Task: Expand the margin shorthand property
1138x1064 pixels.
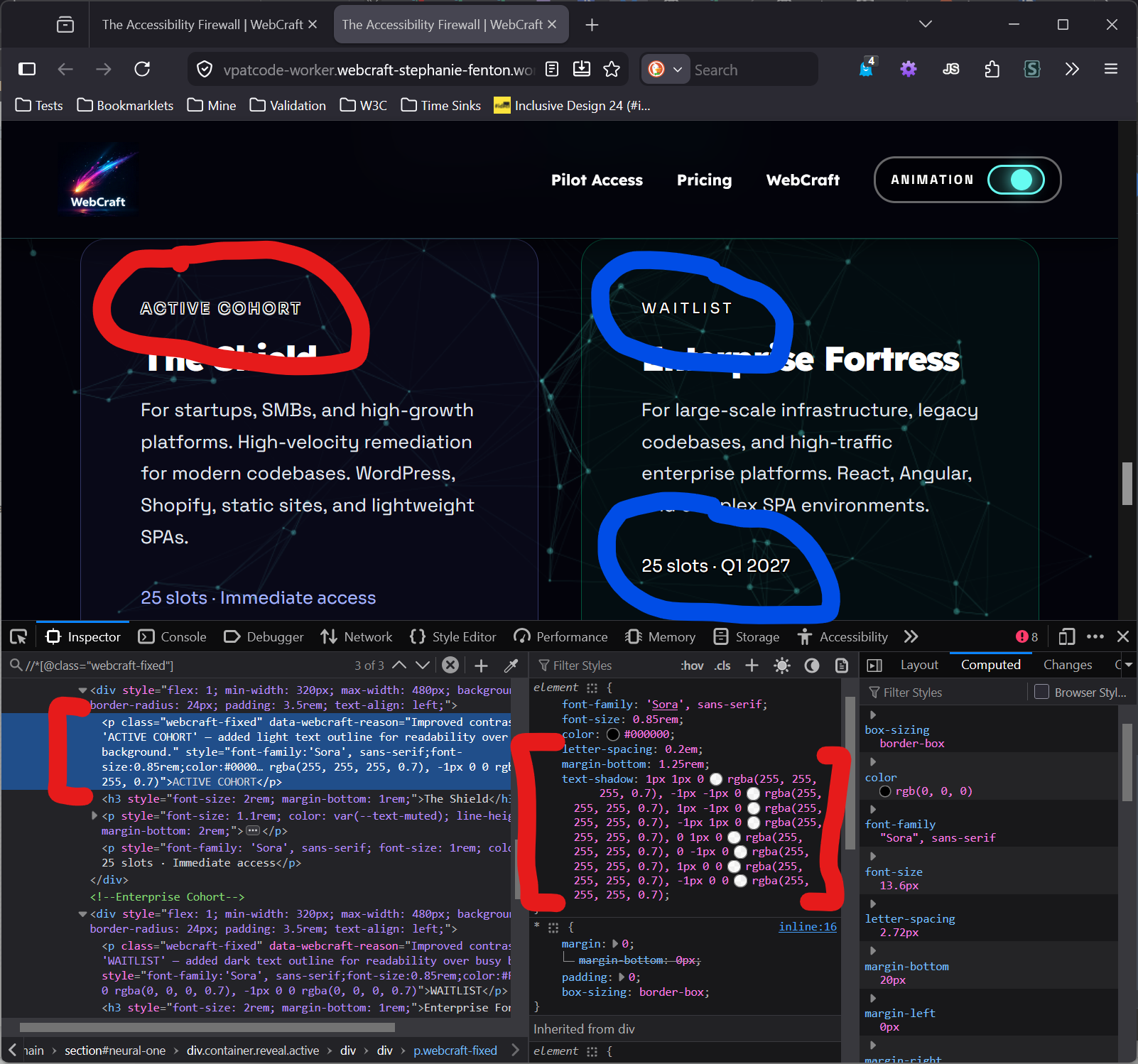Action: 615,944
